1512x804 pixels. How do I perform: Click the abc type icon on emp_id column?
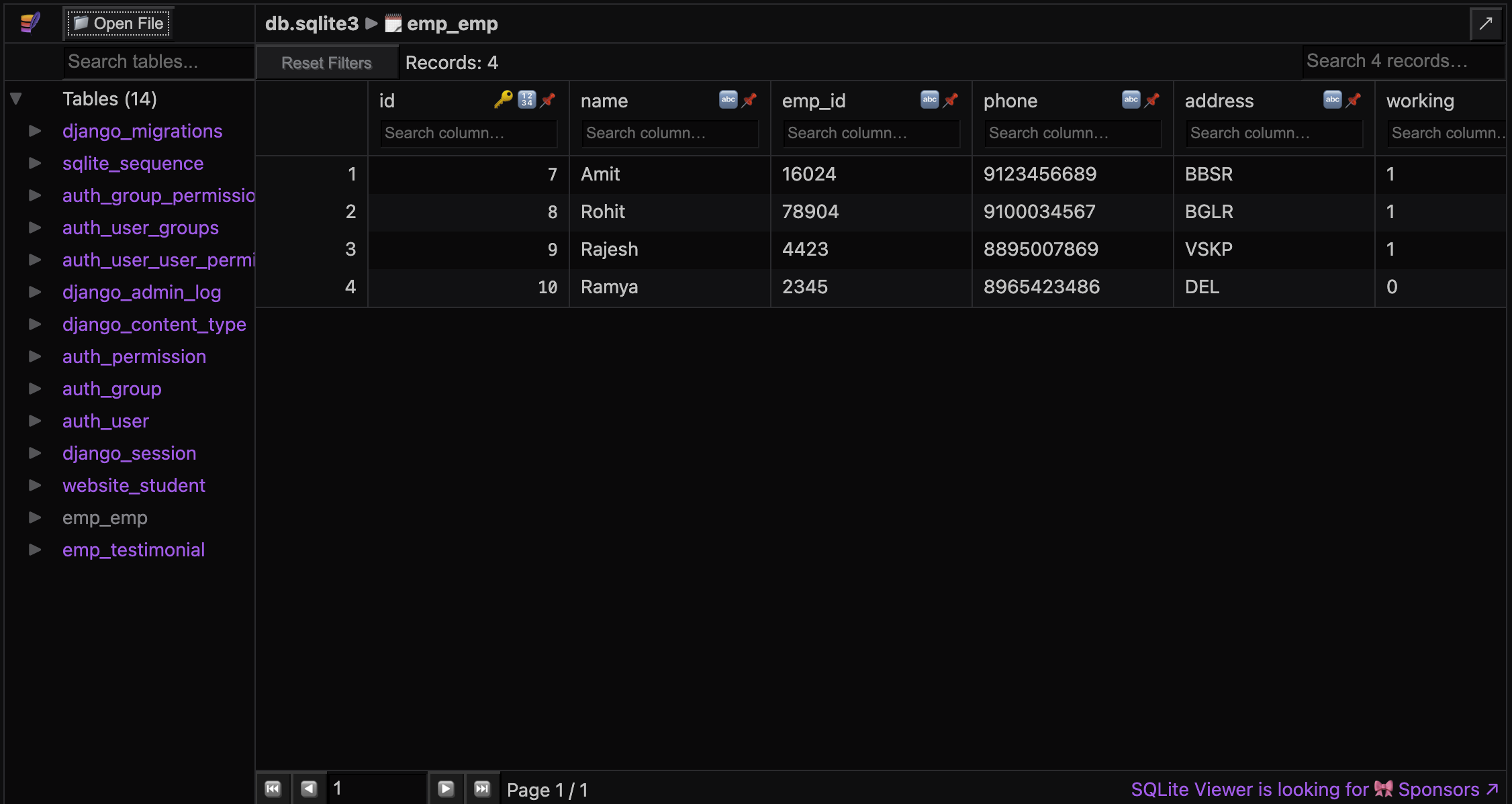(929, 99)
